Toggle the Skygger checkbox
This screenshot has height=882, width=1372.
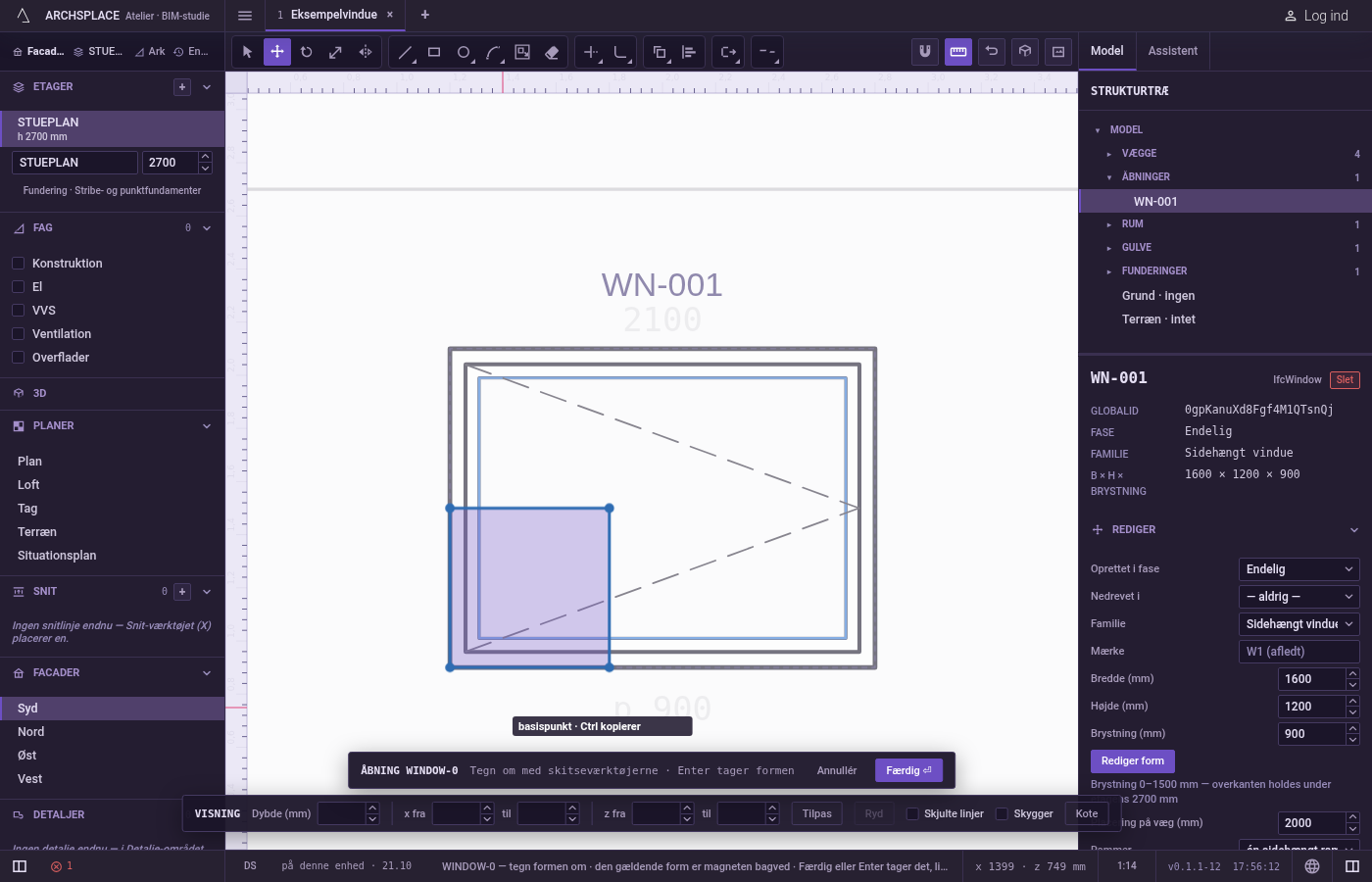(1002, 813)
